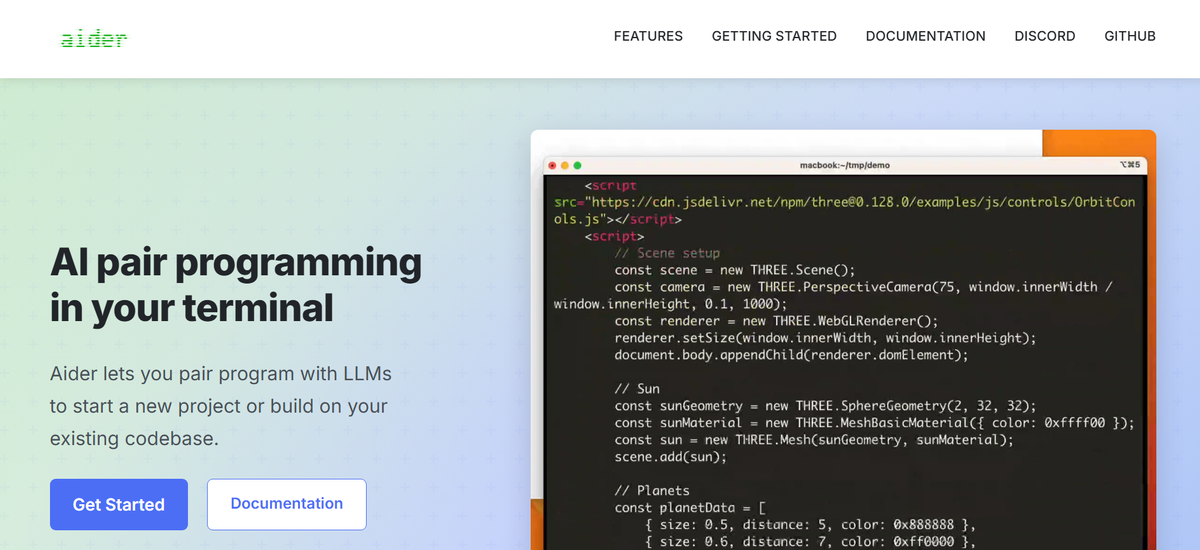Click the 'const sunMaterial' code line
Viewport: 1200px width, 550px height.
click(x=875, y=423)
